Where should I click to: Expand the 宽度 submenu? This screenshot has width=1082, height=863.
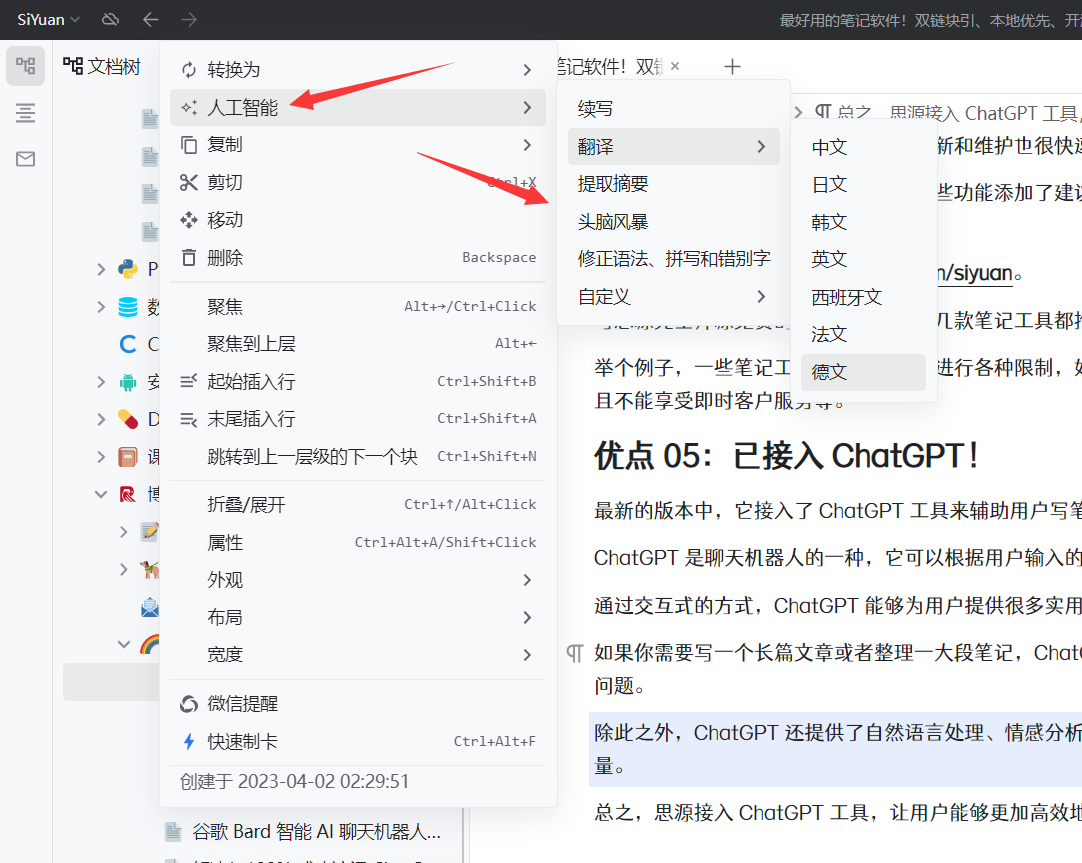pyautogui.click(x=357, y=655)
